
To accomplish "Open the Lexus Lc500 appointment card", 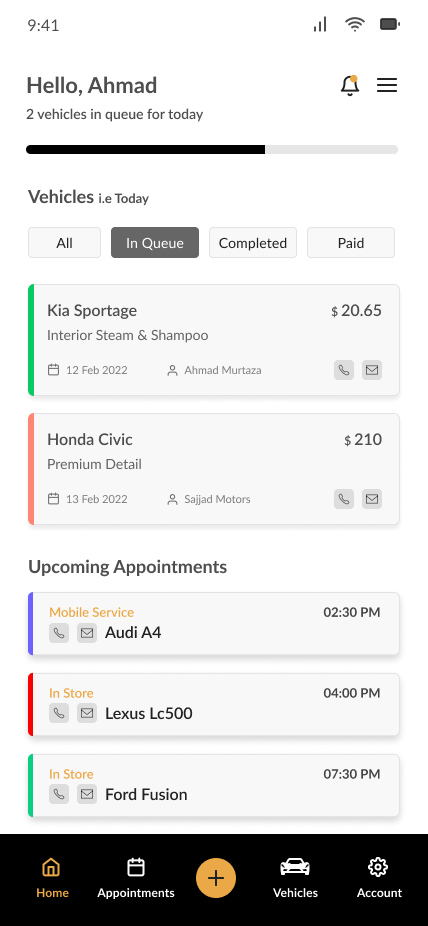I will point(214,705).
